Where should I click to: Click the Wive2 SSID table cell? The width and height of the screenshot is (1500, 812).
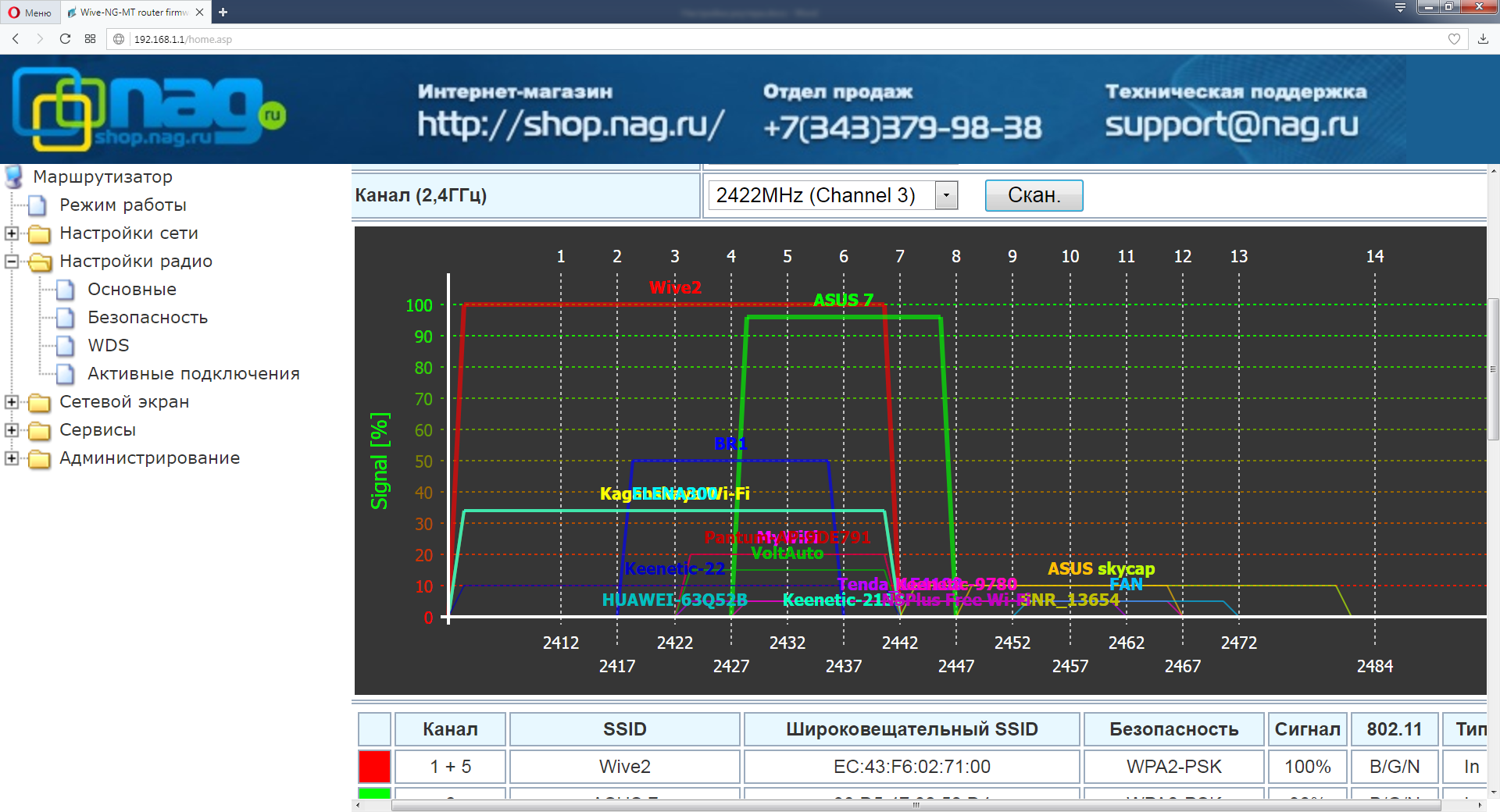(625, 767)
